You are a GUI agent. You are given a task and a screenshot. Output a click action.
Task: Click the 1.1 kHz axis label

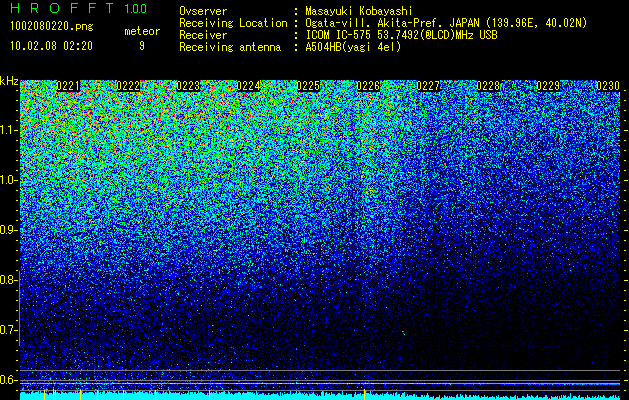pyautogui.click(x=8, y=130)
